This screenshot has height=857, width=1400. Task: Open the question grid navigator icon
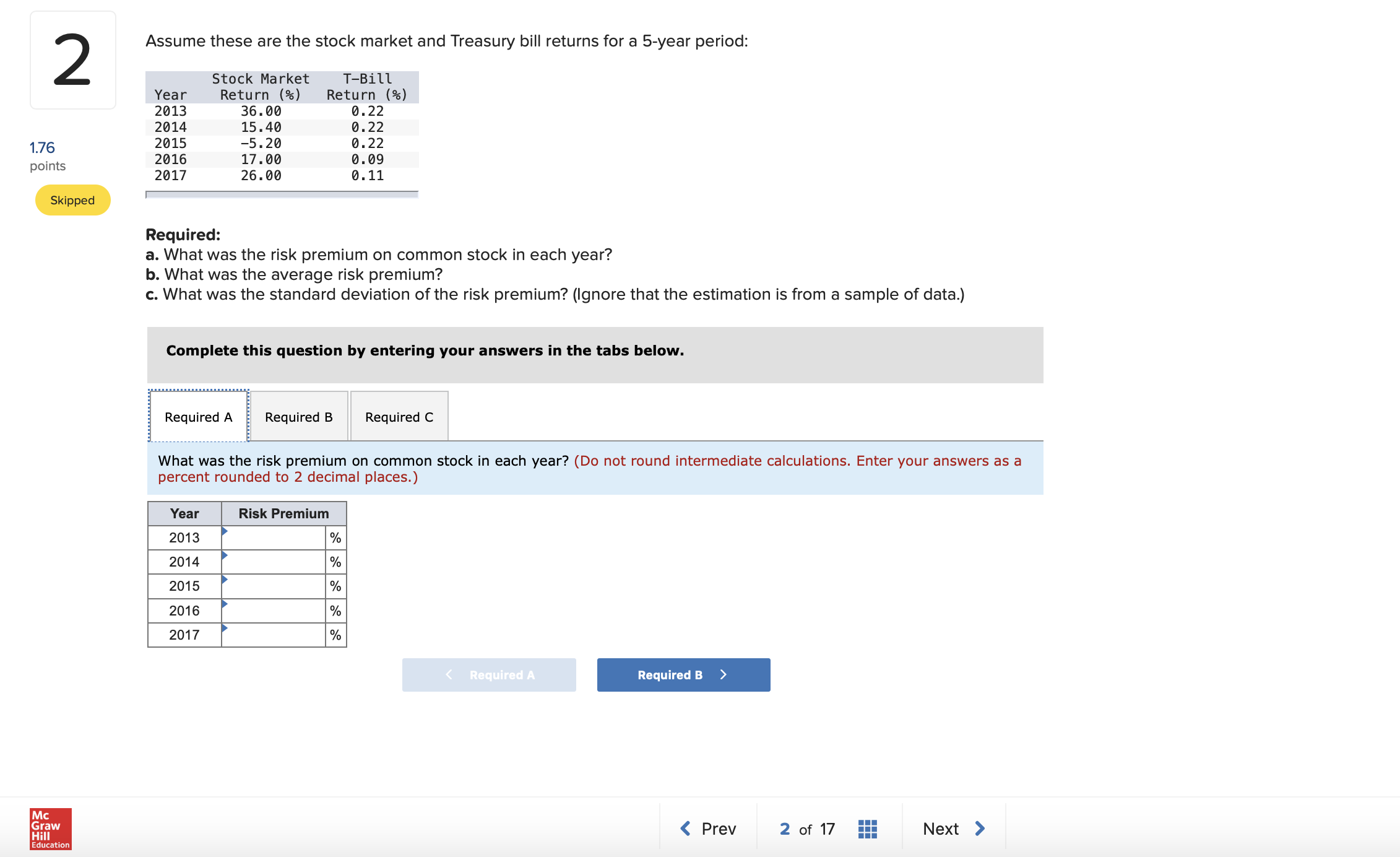coord(868,829)
